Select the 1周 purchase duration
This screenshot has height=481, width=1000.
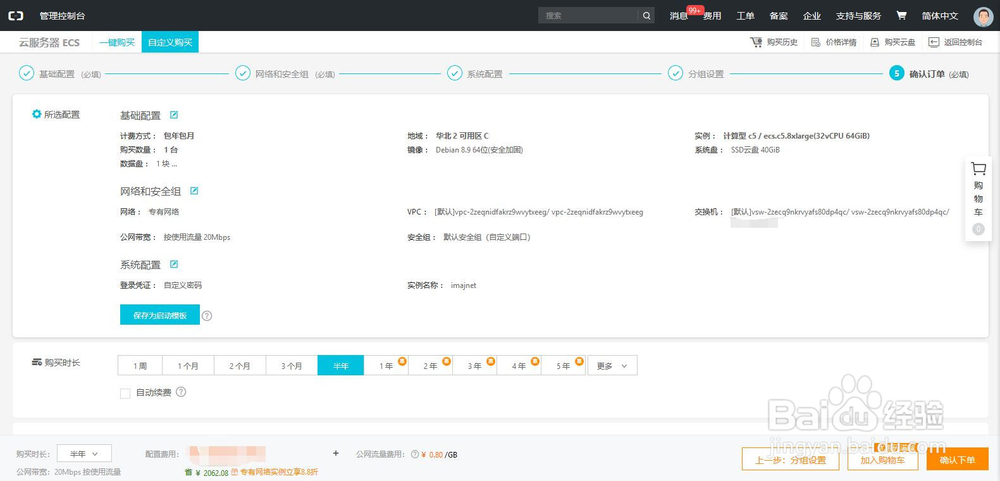pos(140,366)
